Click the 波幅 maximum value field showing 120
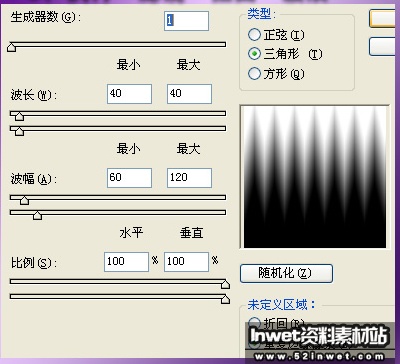Screen dimensions: 400x364 189,178
